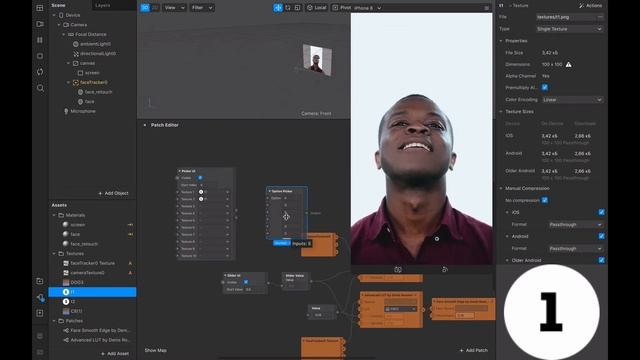Click the add-to-library folder icon in left toolbar
640x360 pixels.
pyautogui.click(x=40, y=281)
